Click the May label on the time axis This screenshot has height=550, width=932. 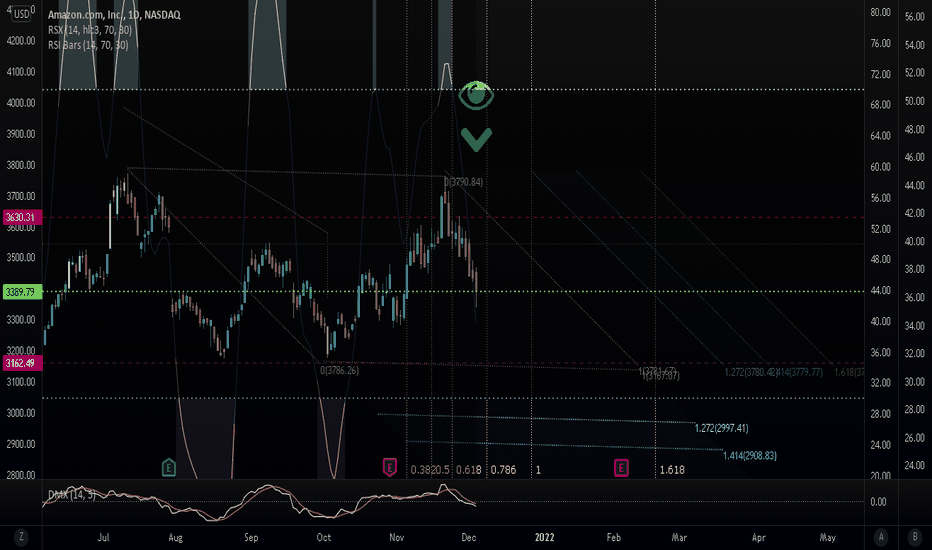(x=828, y=538)
